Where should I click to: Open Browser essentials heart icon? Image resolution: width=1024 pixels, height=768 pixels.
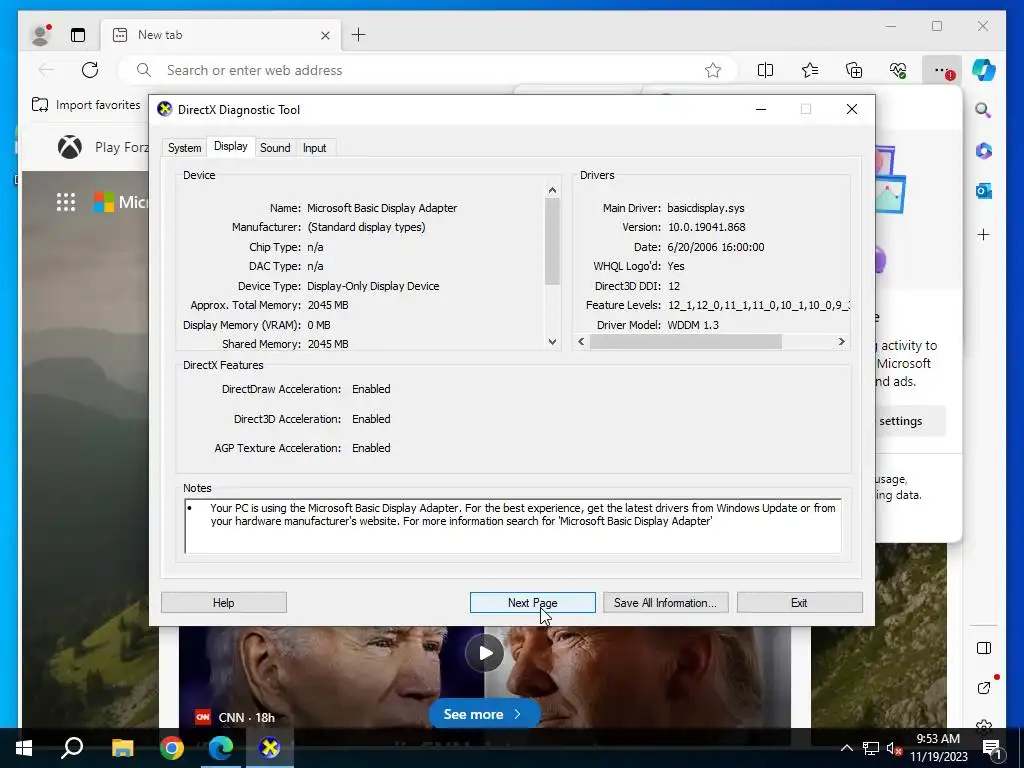[898, 70]
